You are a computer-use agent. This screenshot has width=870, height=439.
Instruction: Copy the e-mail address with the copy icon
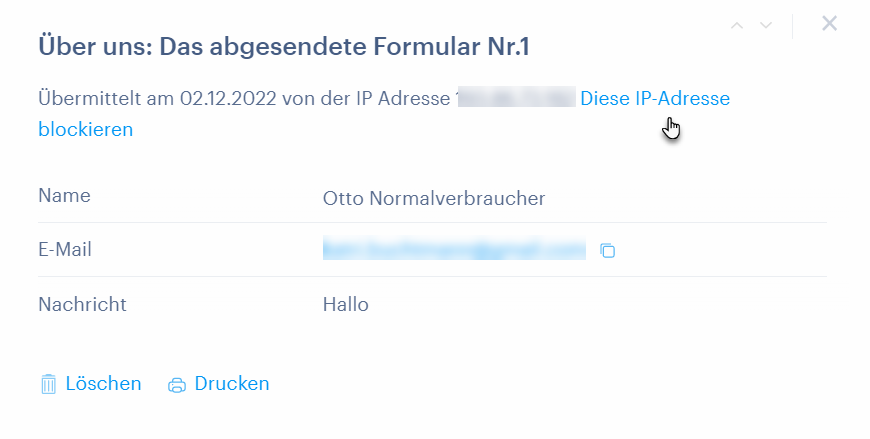tap(608, 251)
